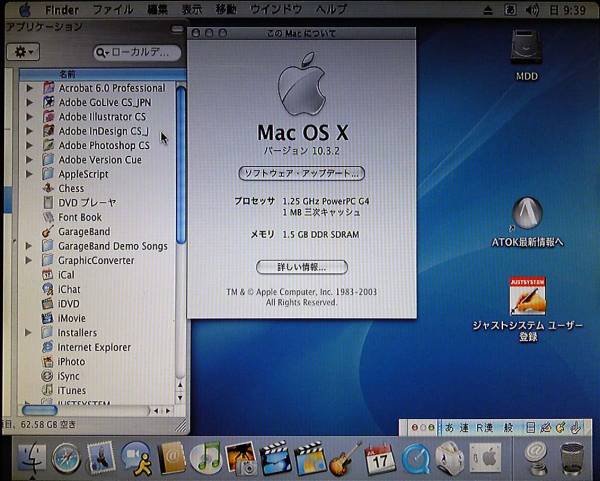
Task: Click the バージョン 10.3.2 text
Action: point(302,151)
